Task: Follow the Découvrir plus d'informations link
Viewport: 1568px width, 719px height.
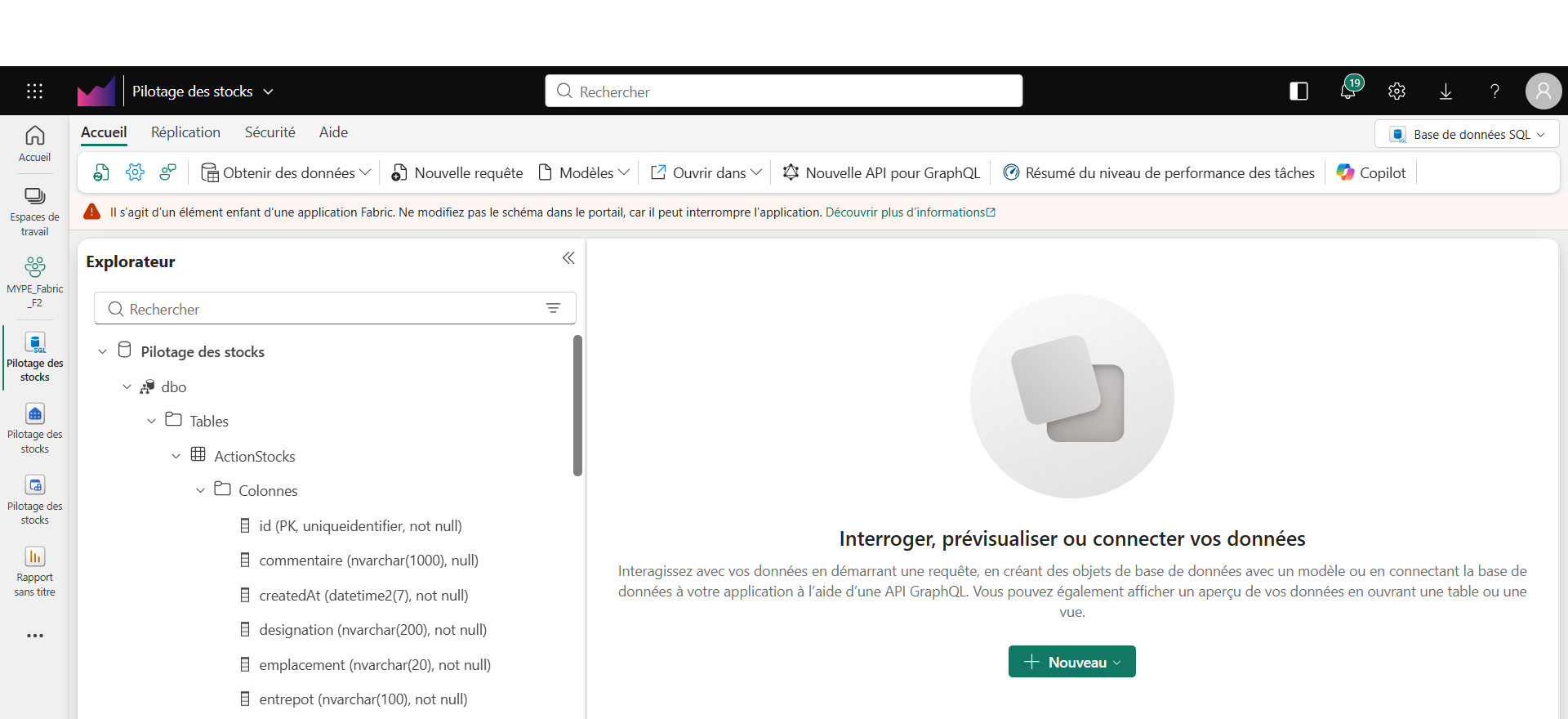Action: click(x=910, y=212)
